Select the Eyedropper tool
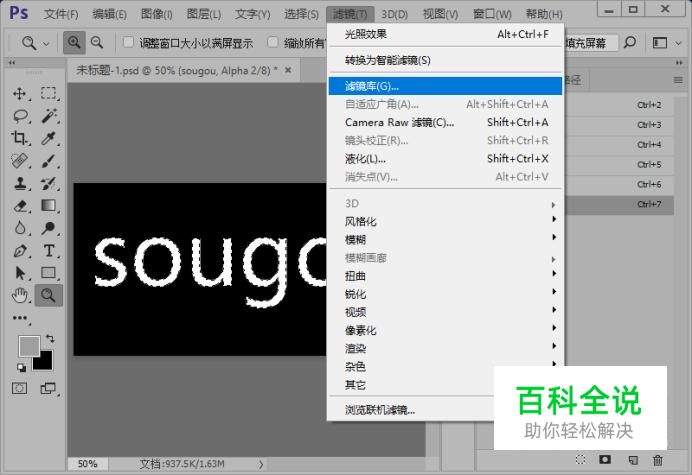692x475 pixels. pos(49,139)
